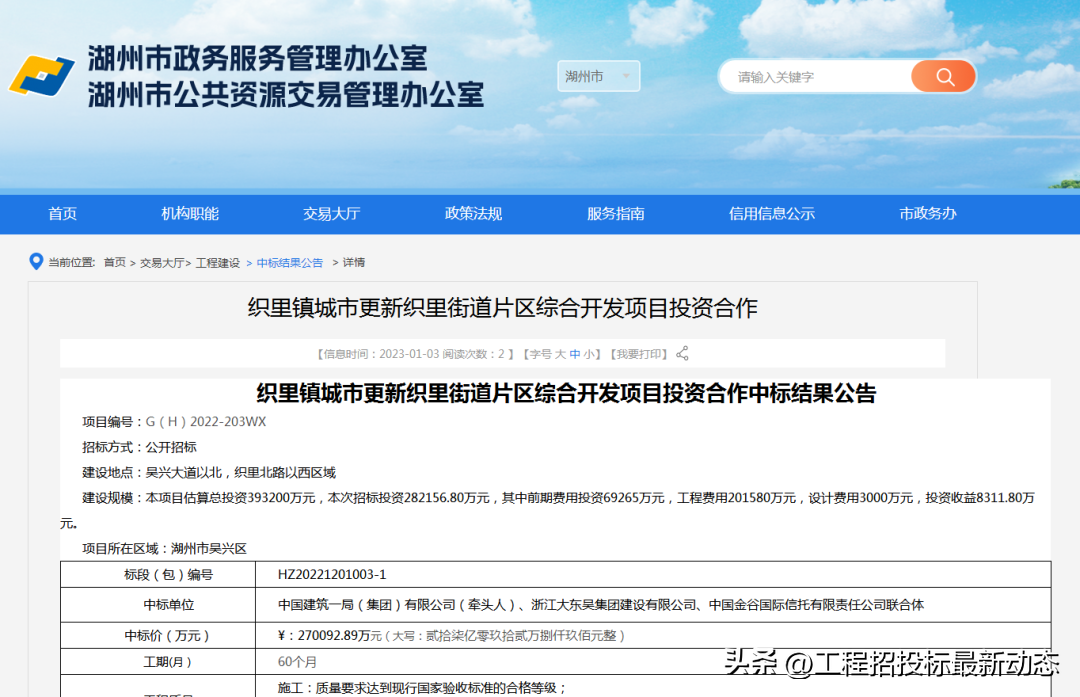Click the orange search magnifier button
Image resolution: width=1080 pixels, height=697 pixels.
(944, 76)
